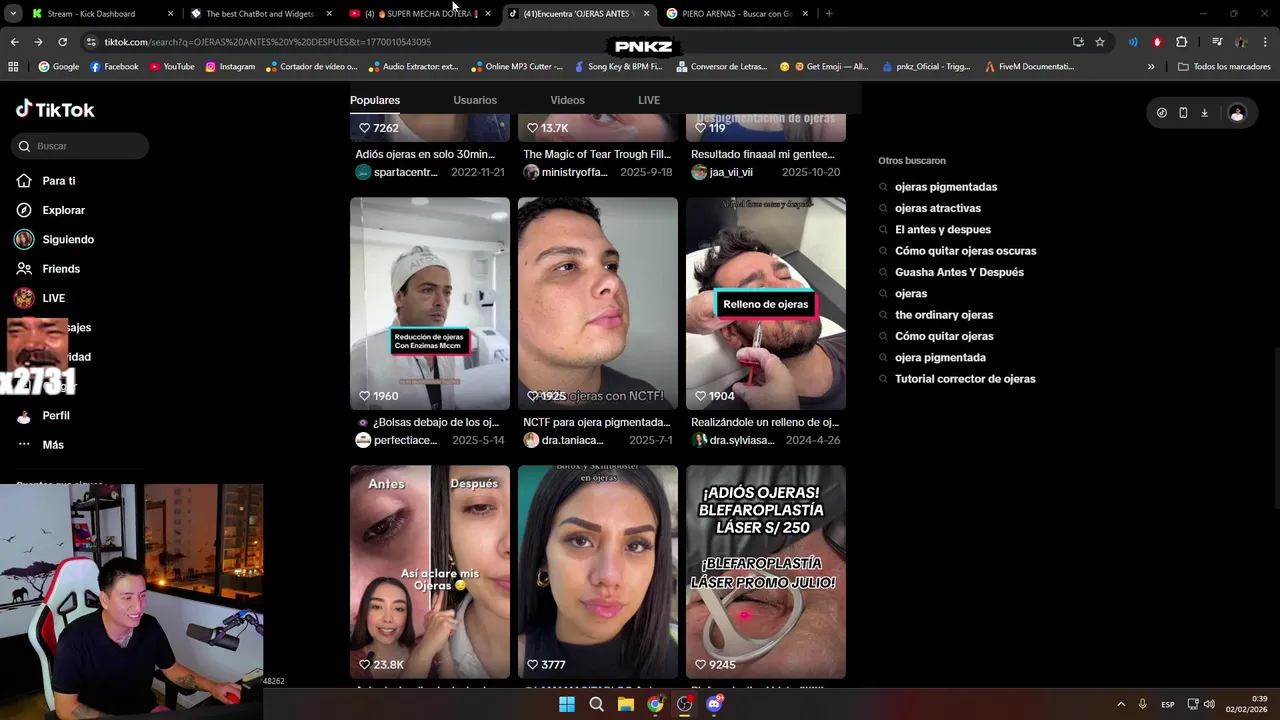
Task: Open the Perfil page
Action: coord(43,416)
